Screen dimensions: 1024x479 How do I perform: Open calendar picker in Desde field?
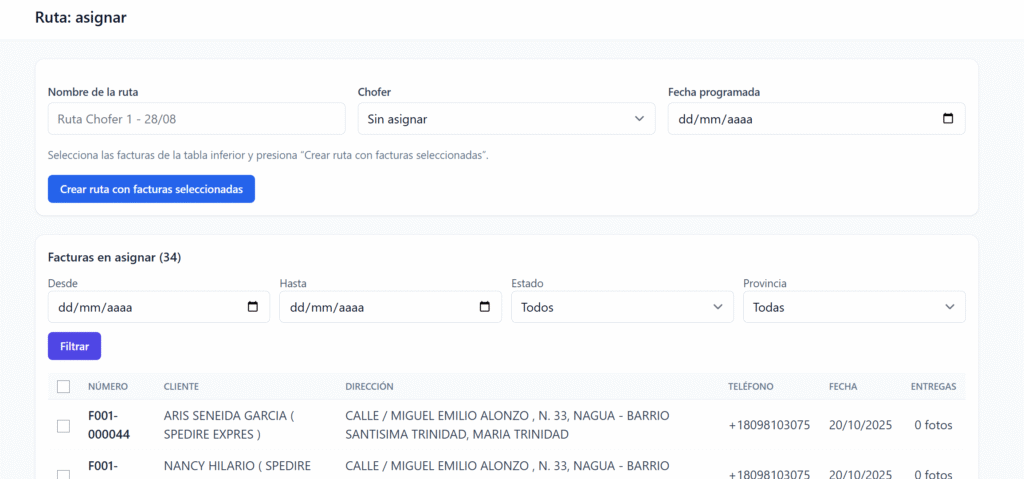(253, 307)
